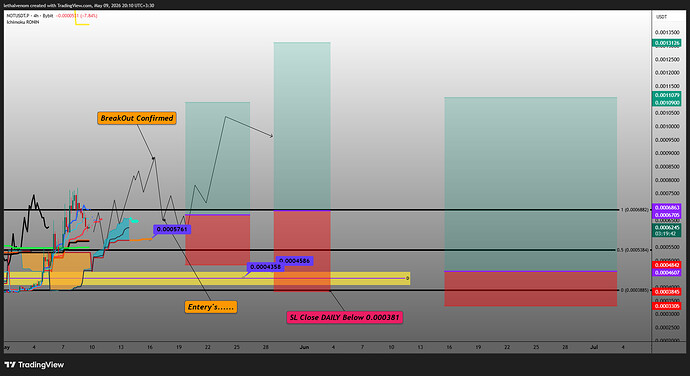Image resolution: width=690 pixels, height=376 pixels.
Task: Click the 0.0011079 green price axis tag
Action: click(x=667, y=95)
